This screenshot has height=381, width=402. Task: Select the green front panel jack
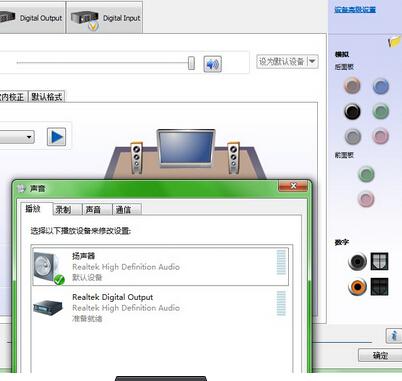[x=366, y=174]
